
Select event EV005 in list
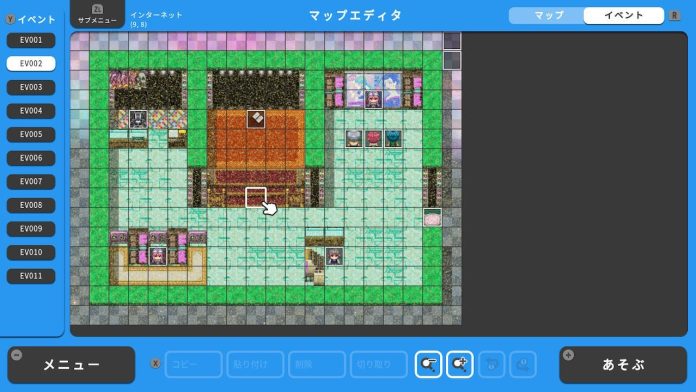(x=31, y=134)
